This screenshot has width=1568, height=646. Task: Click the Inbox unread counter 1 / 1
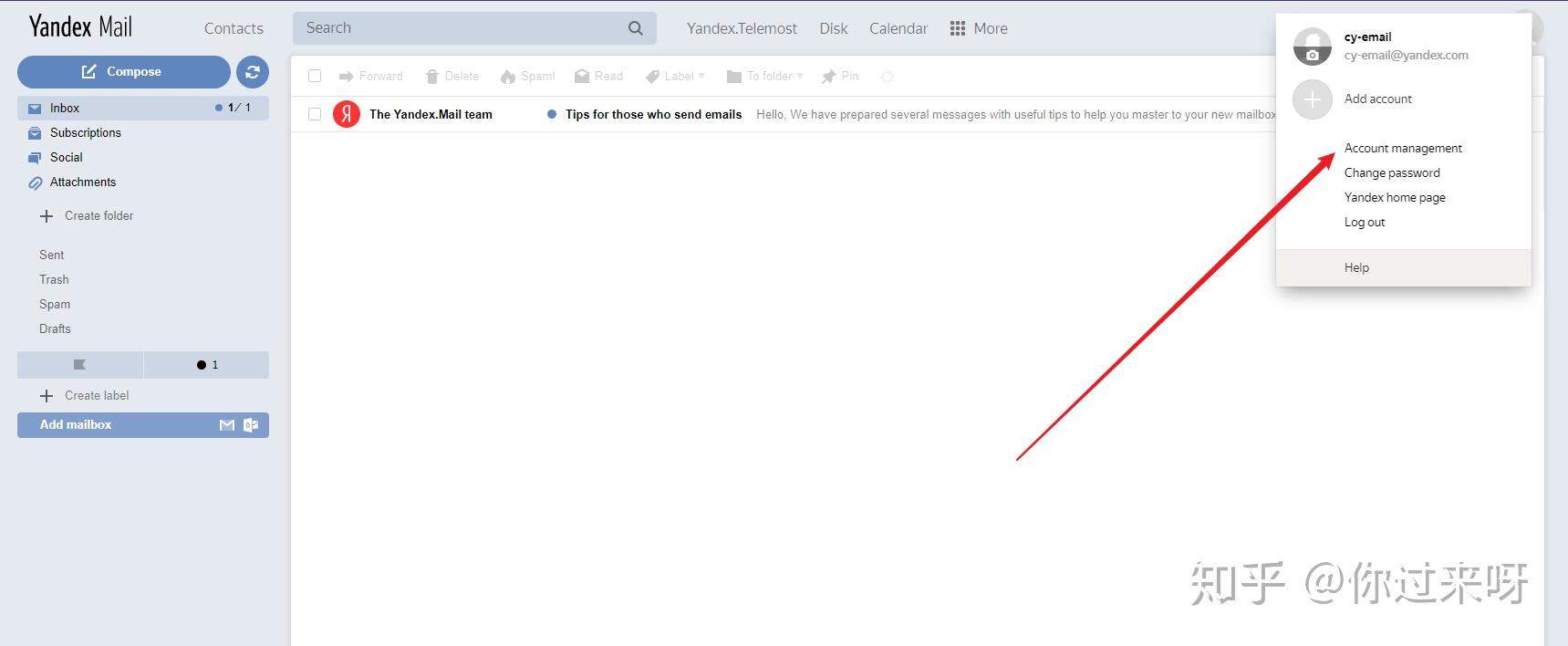click(233, 108)
